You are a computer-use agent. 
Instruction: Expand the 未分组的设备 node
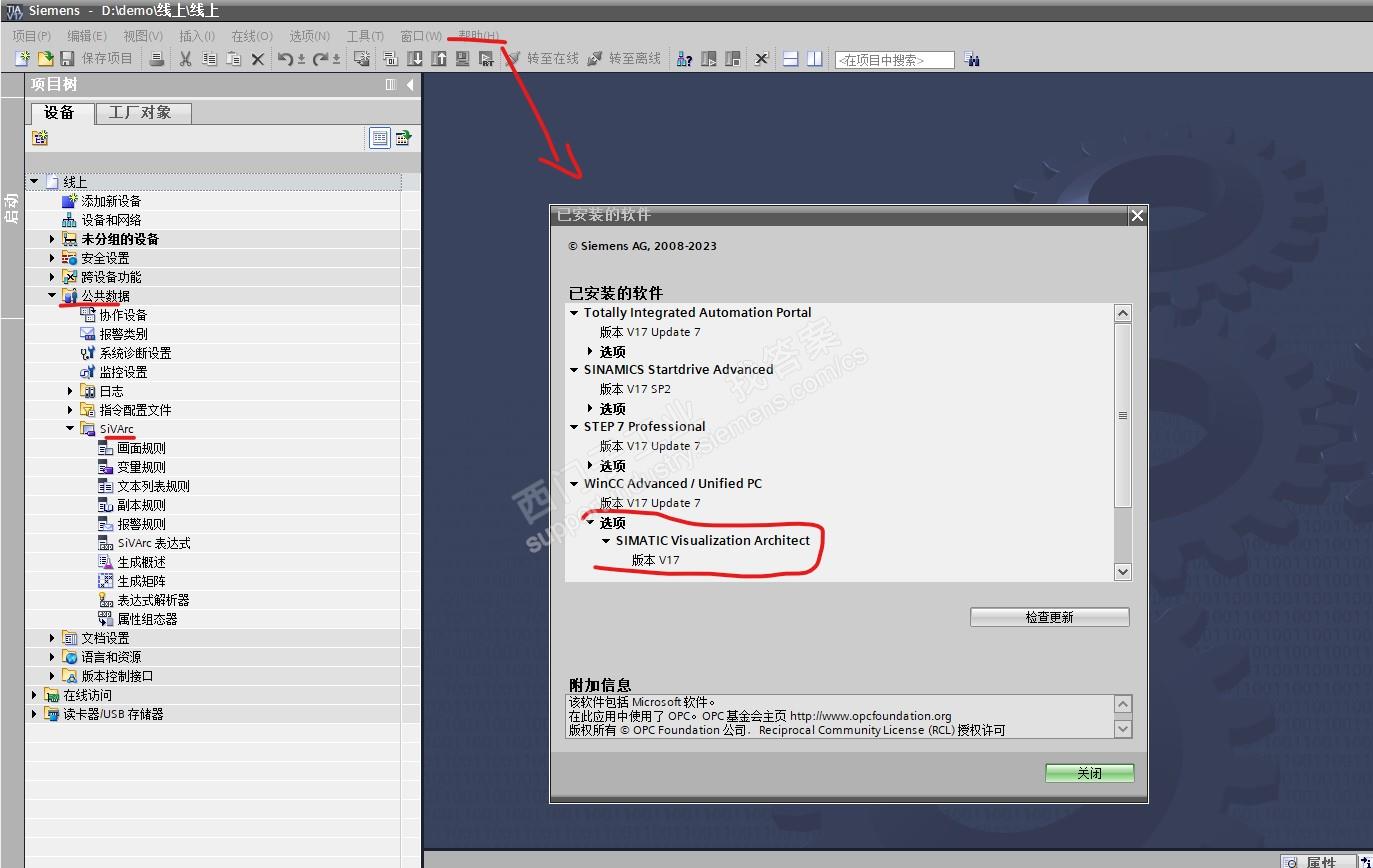click(x=52, y=239)
